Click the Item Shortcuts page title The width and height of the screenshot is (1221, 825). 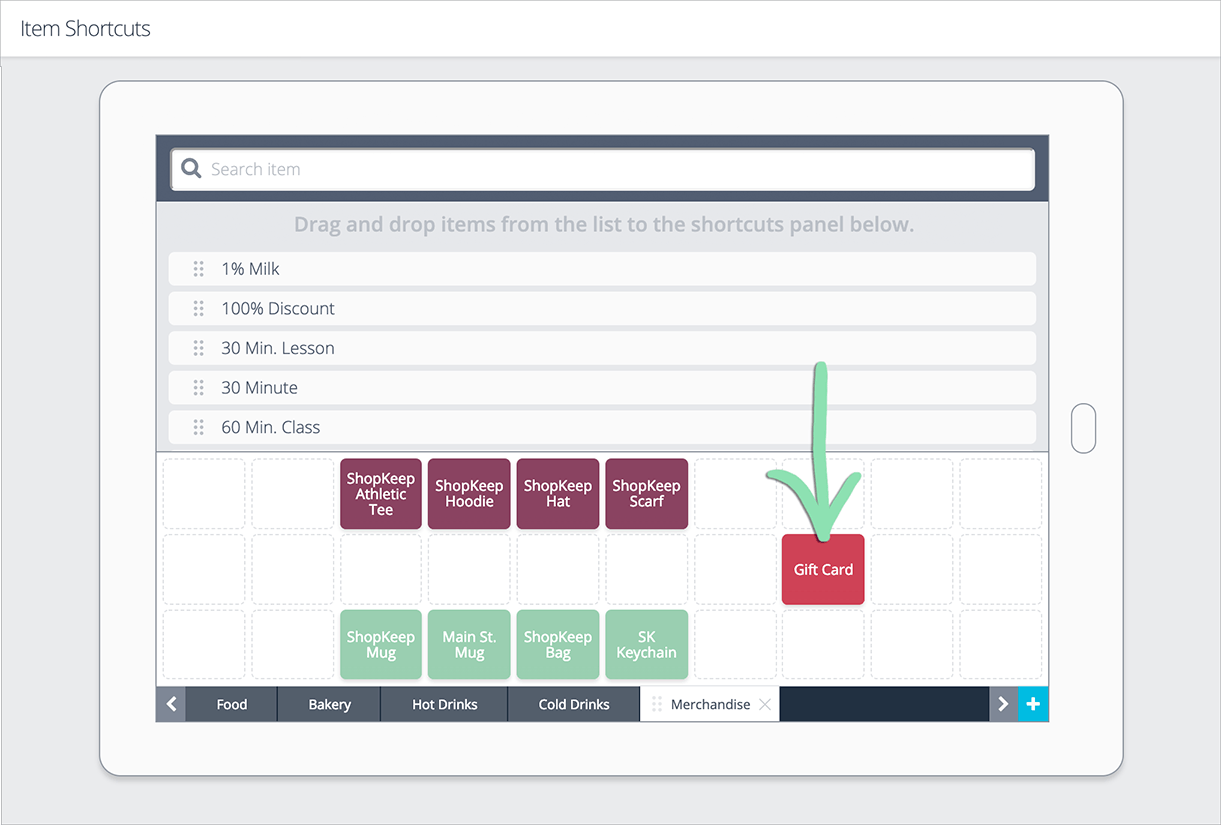[x=85, y=28]
